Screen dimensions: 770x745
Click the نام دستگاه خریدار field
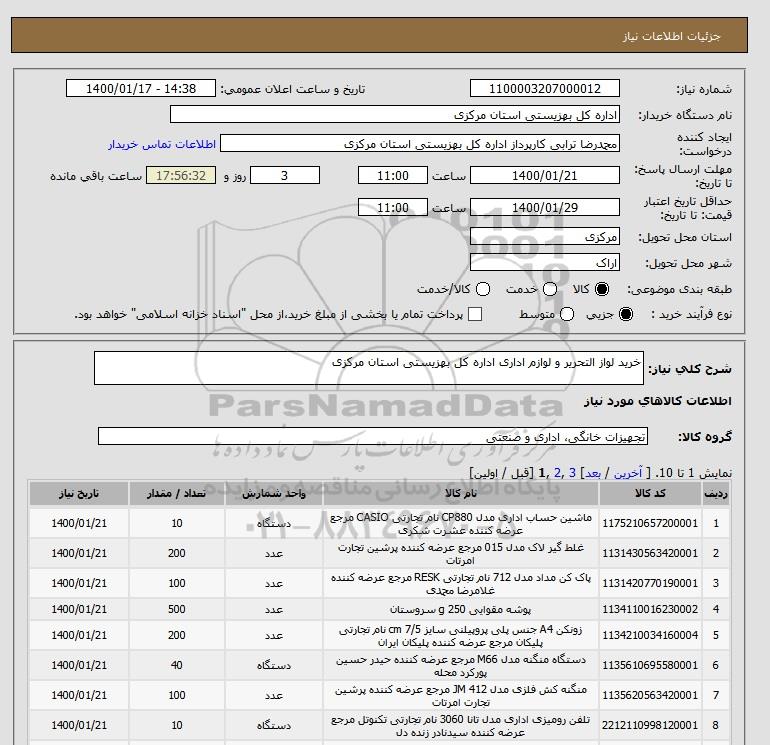click(x=394, y=114)
